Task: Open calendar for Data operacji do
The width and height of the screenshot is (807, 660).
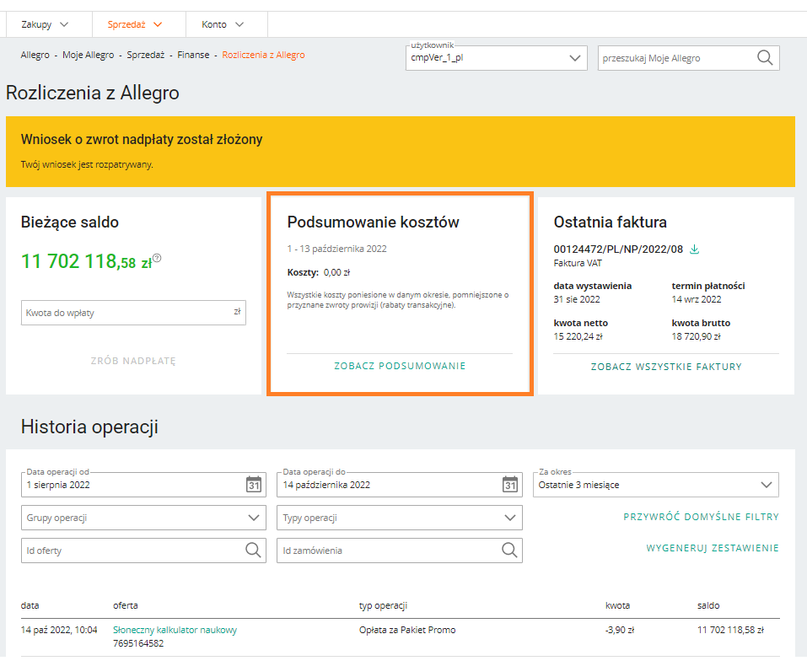Action: (510, 484)
